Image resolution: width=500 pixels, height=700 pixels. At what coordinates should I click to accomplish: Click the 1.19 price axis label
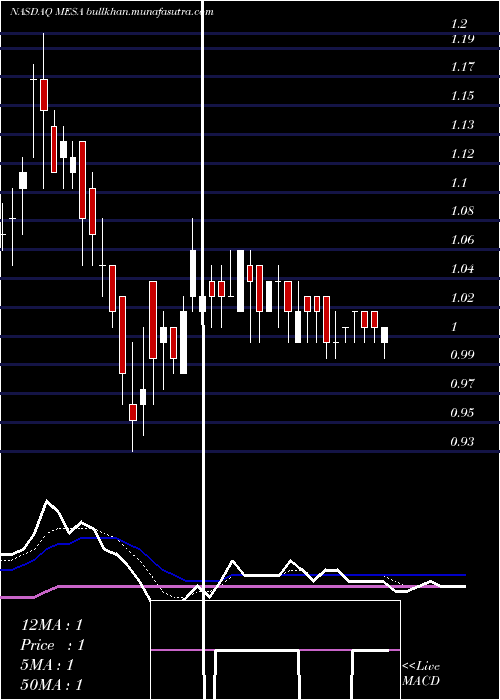[462, 39]
